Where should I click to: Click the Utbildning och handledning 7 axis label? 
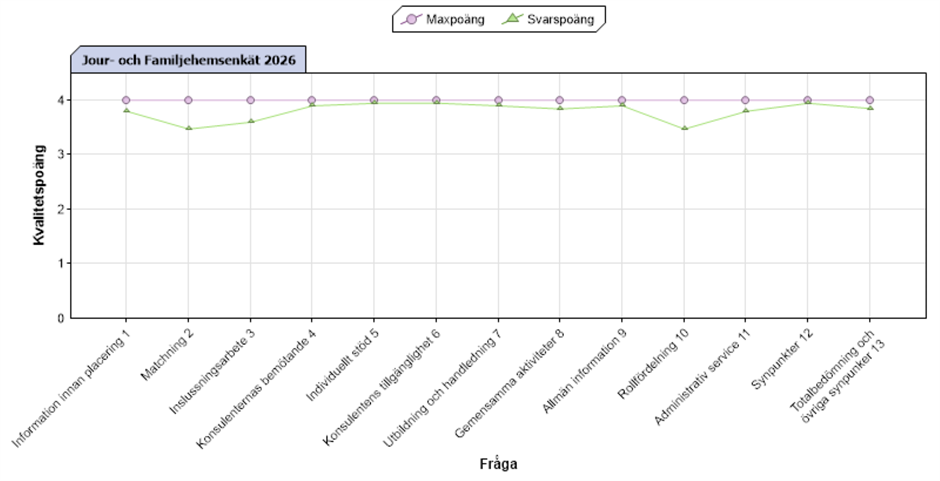pos(442,389)
